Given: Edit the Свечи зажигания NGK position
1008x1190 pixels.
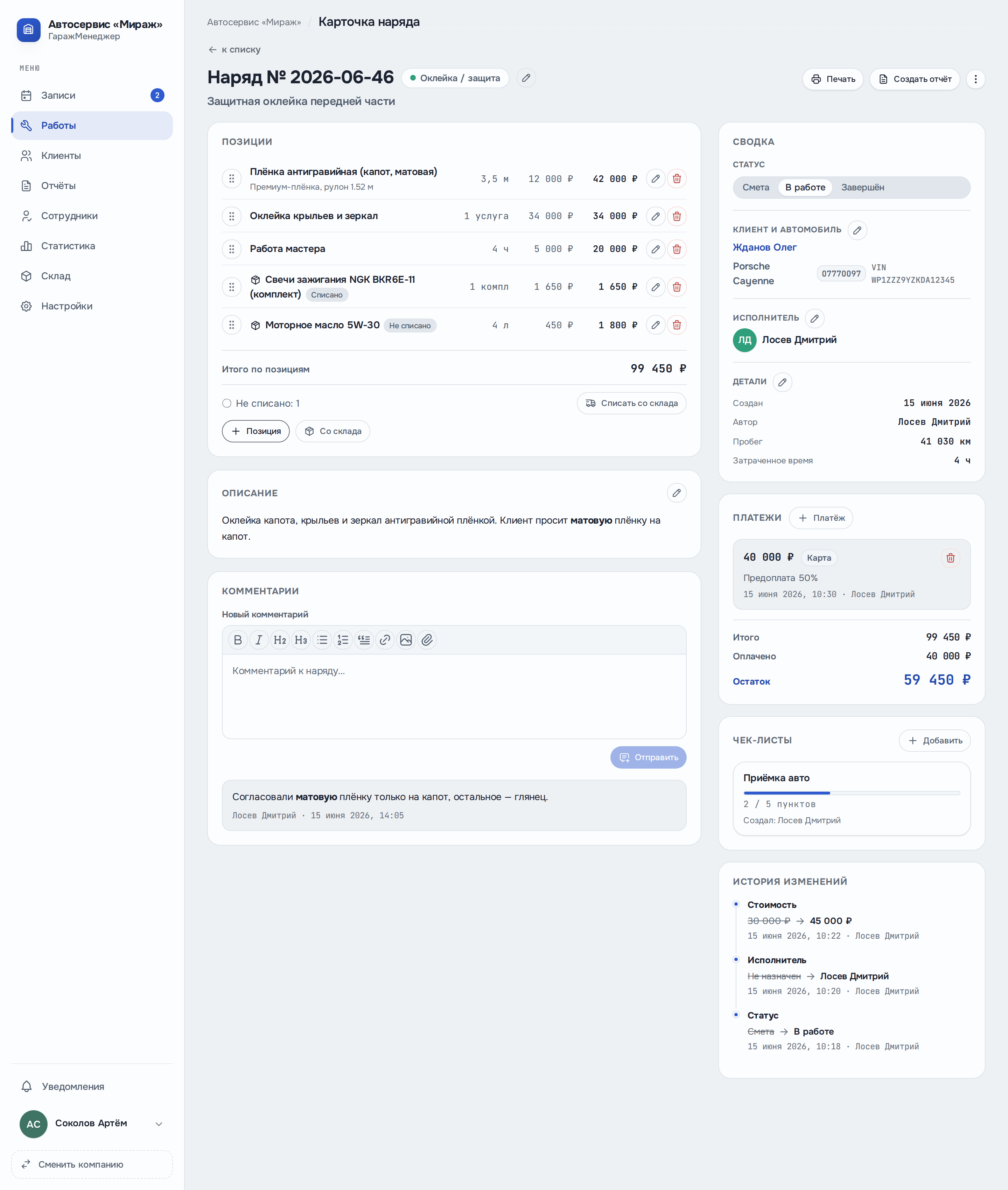Looking at the screenshot, I should [x=656, y=287].
